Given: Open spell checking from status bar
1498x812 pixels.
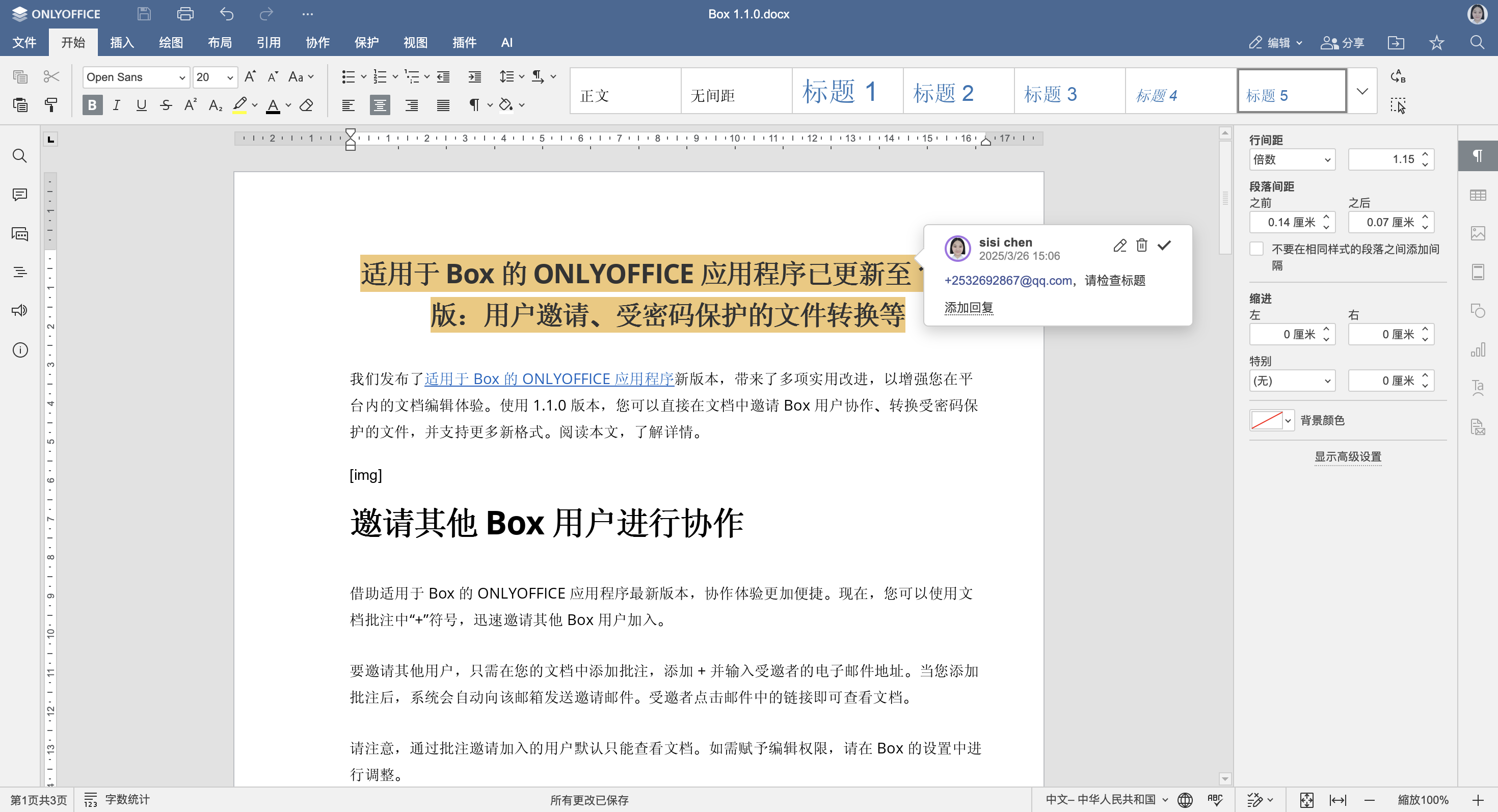Looking at the screenshot, I should 1215,800.
